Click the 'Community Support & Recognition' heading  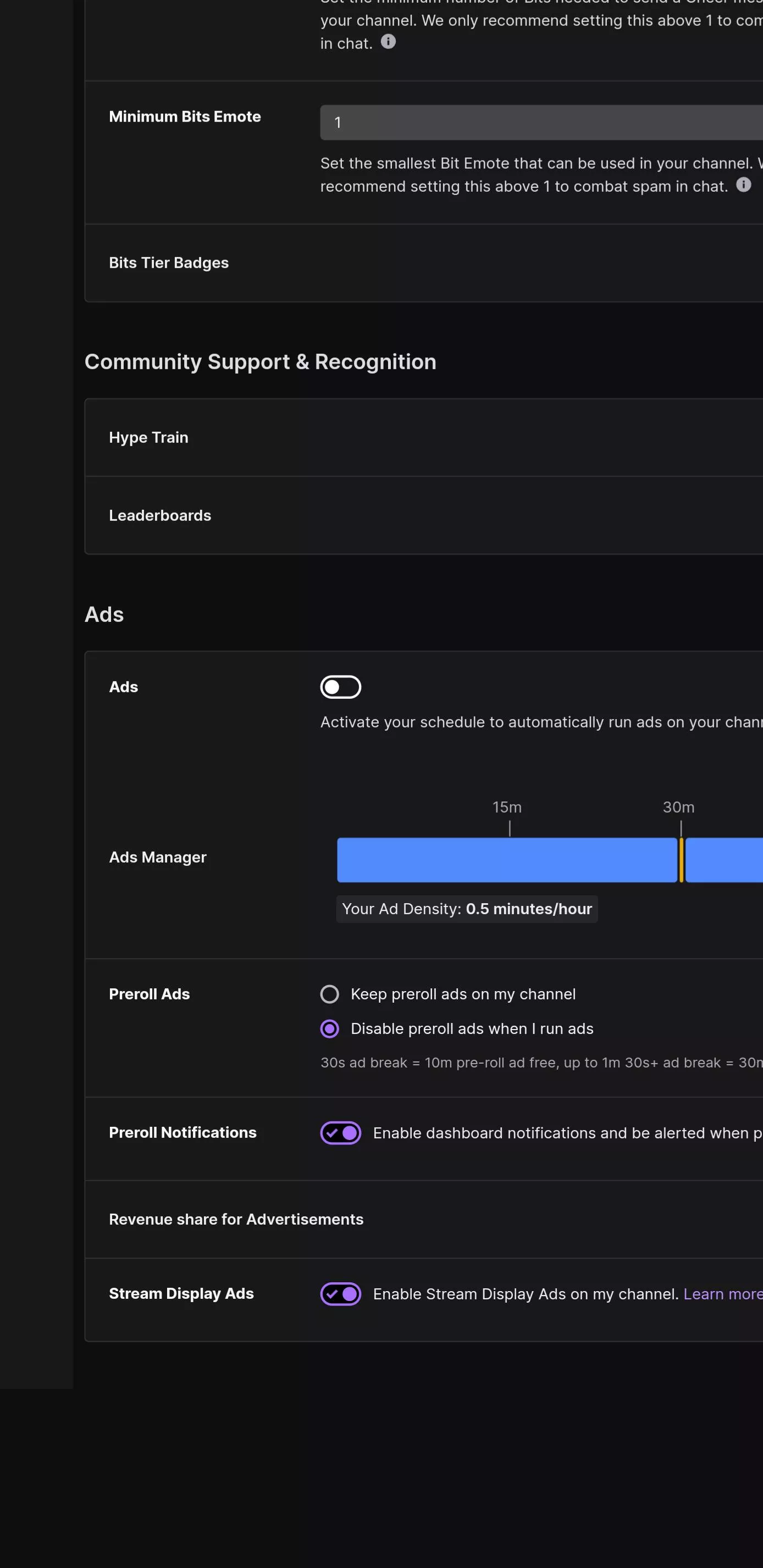(260, 362)
